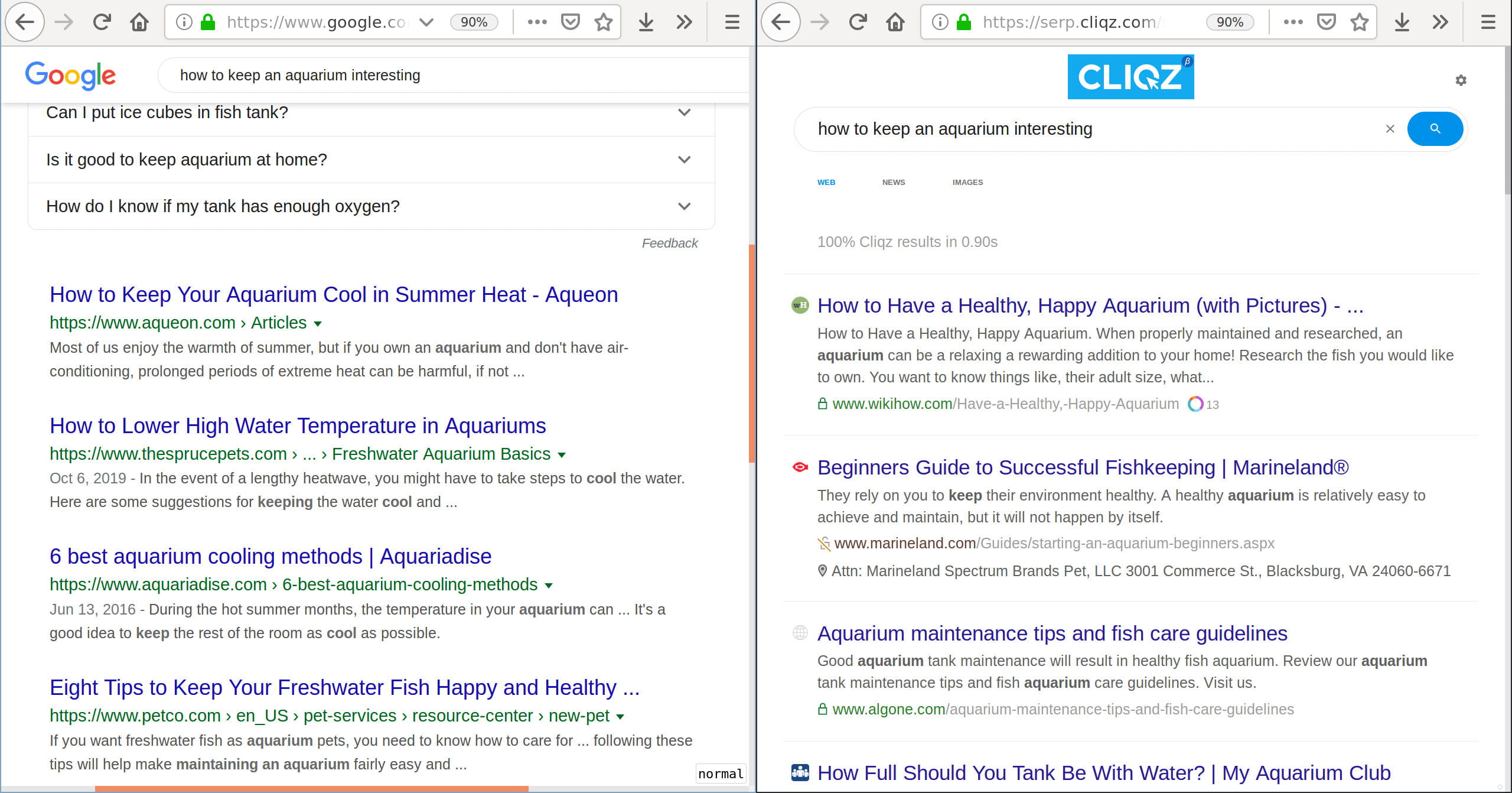
Task: Show site information in the Google window
Action: pos(184,22)
